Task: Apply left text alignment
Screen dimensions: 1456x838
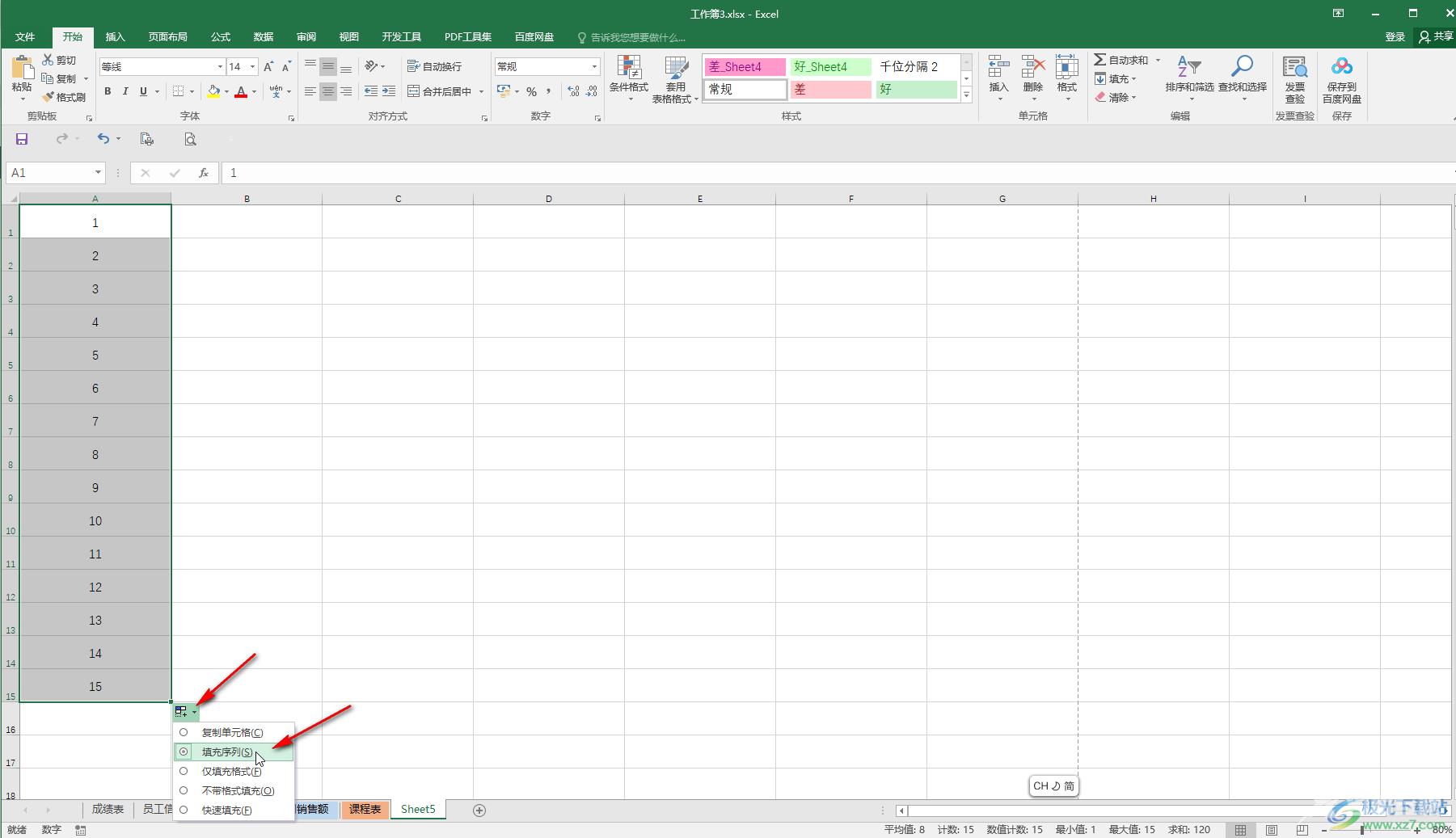Action: [x=310, y=91]
